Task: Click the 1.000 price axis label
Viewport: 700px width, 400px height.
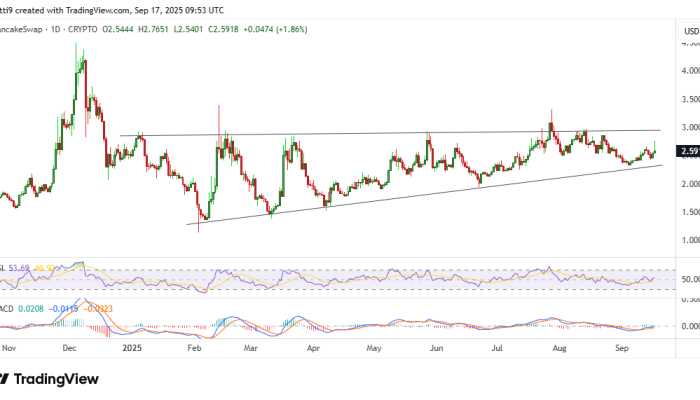Action: (688, 240)
